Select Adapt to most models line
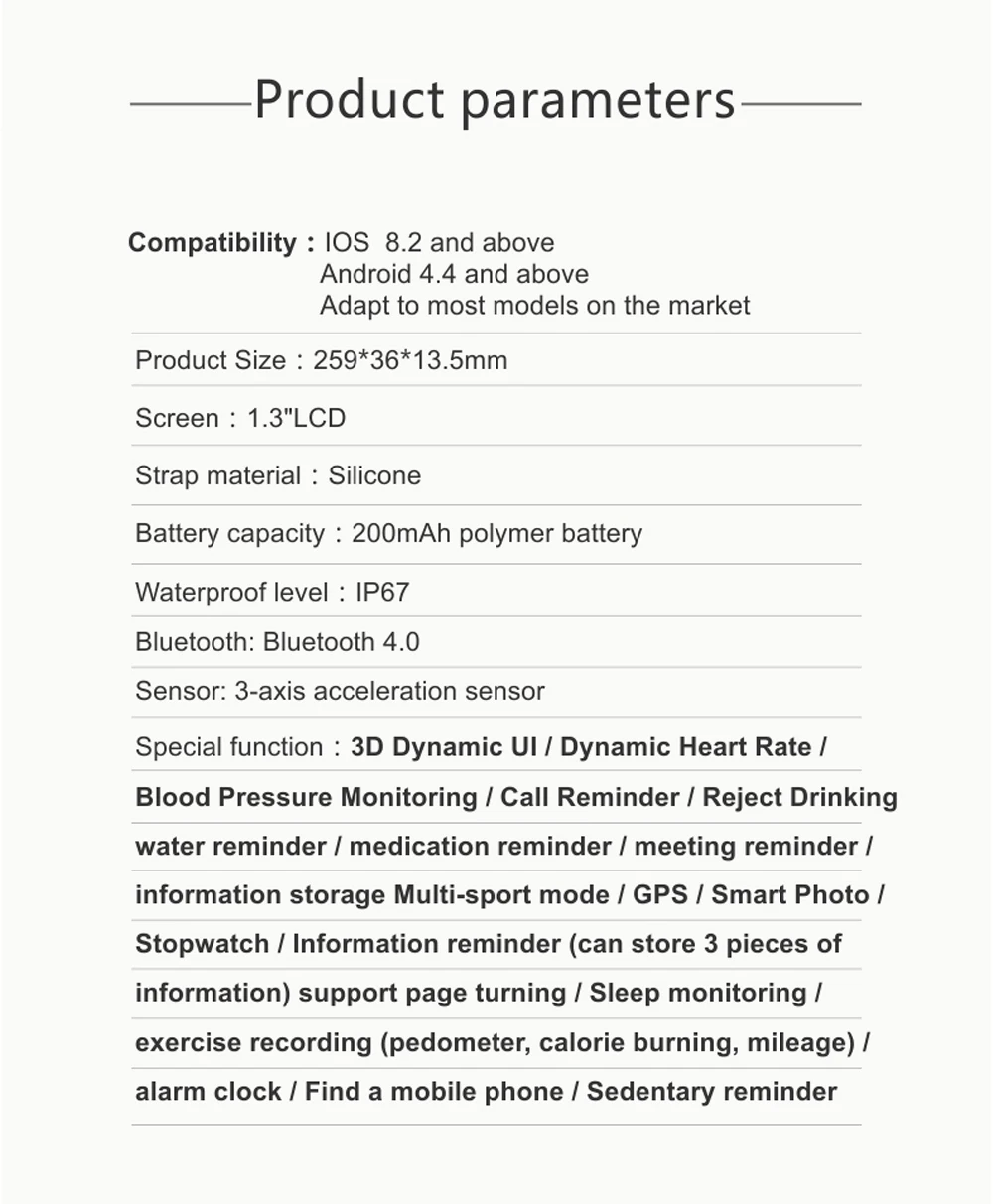993x1204 pixels. pos(534,305)
